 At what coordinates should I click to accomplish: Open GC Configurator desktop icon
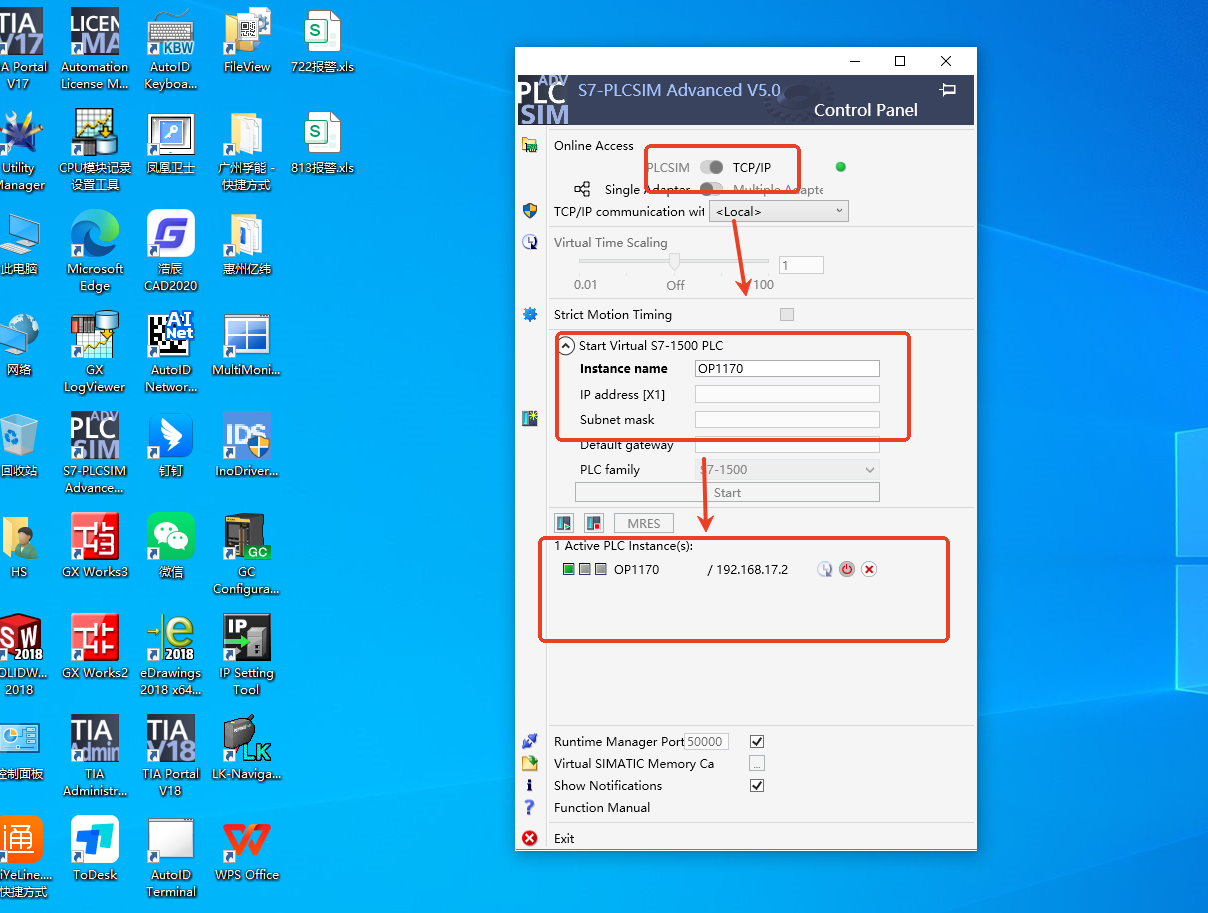247,553
